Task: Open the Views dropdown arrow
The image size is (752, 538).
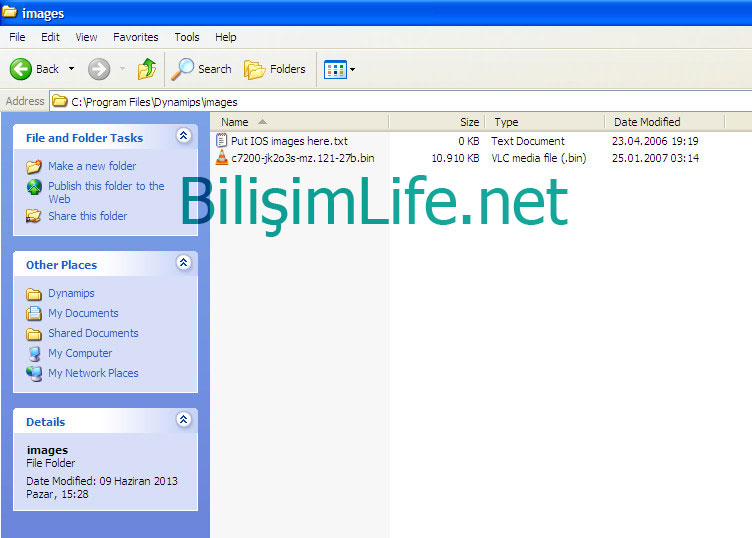Action: pyautogui.click(x=352, y=70)
